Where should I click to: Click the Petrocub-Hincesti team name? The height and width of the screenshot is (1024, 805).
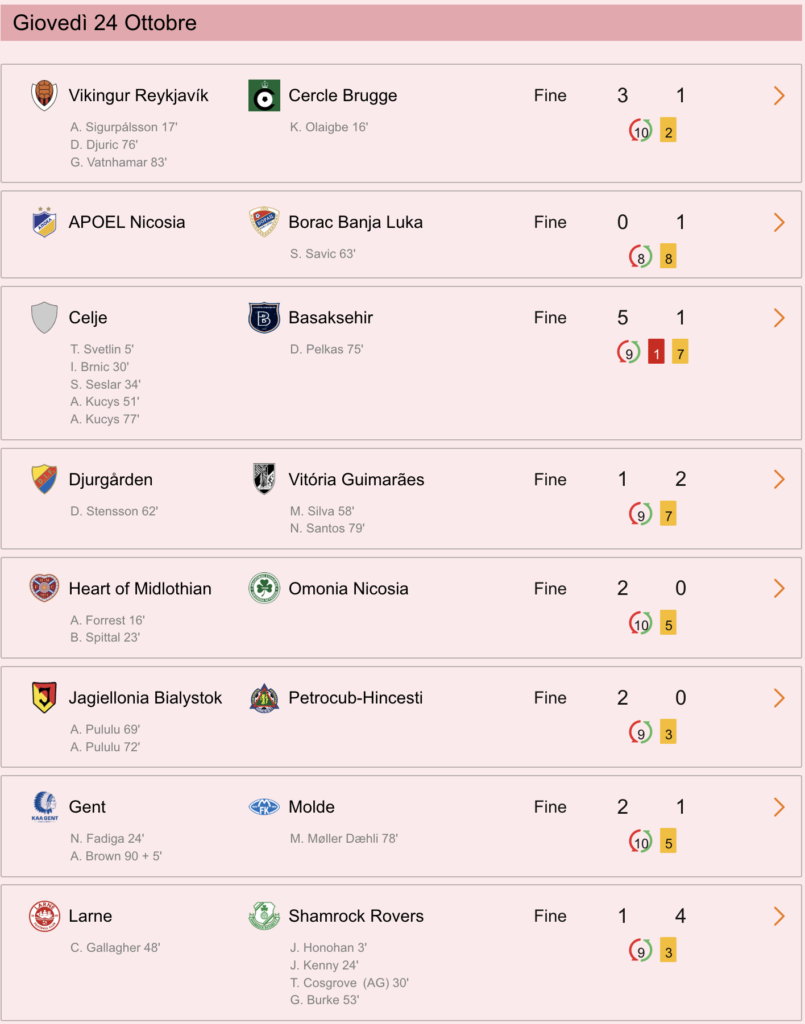(x=356, y=697)
